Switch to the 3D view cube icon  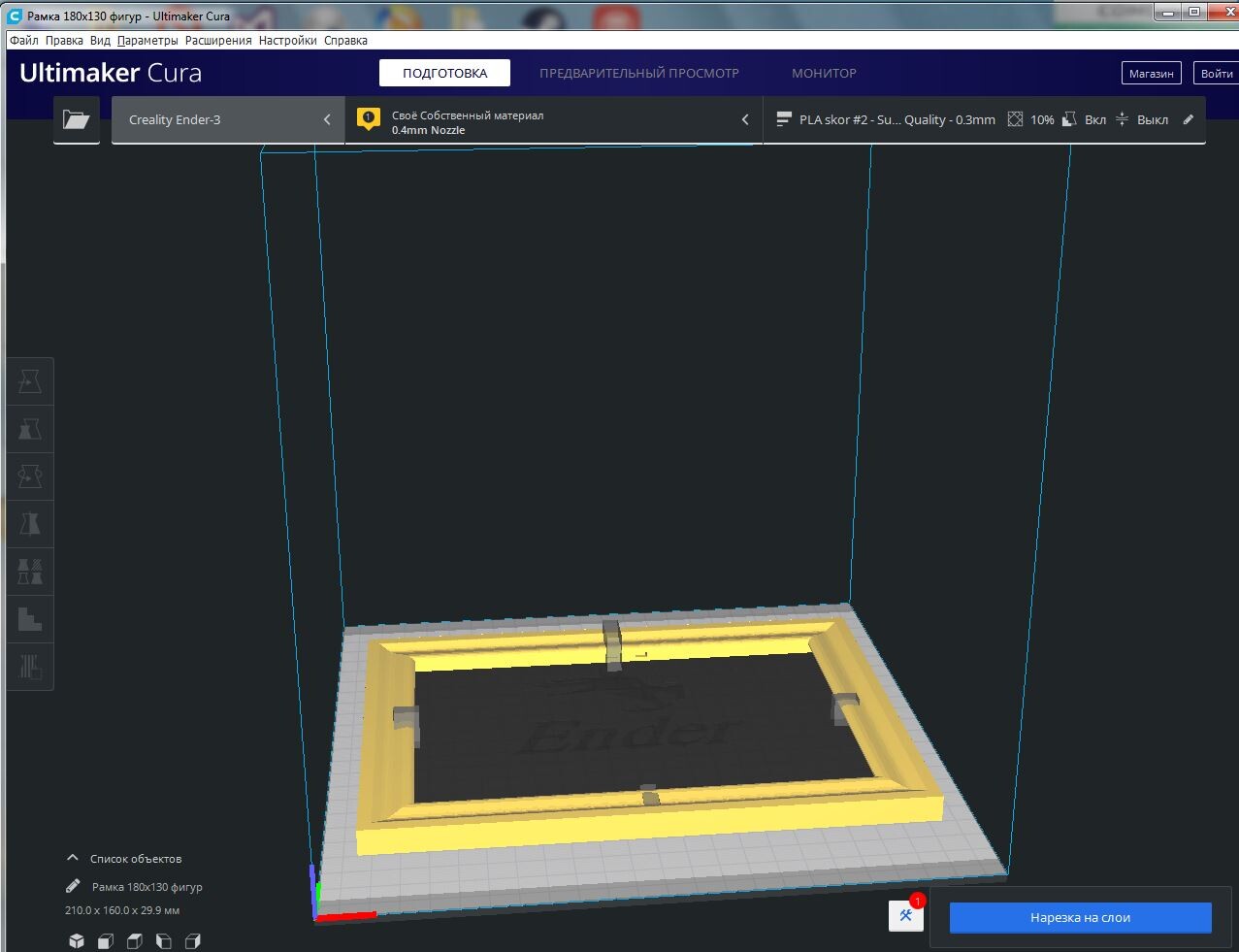(x=77, y=940)
